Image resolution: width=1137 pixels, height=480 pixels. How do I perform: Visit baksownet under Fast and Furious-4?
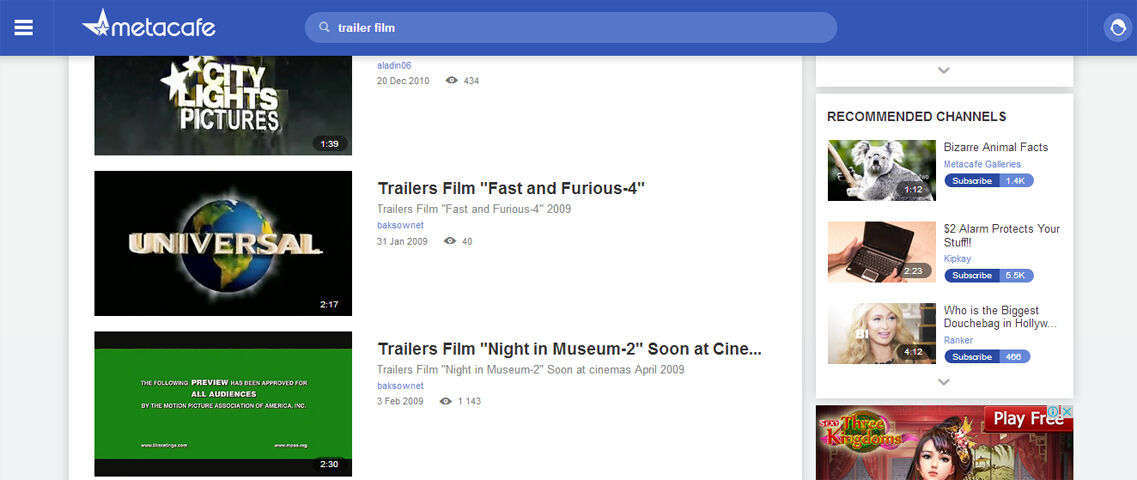(400, 225)
